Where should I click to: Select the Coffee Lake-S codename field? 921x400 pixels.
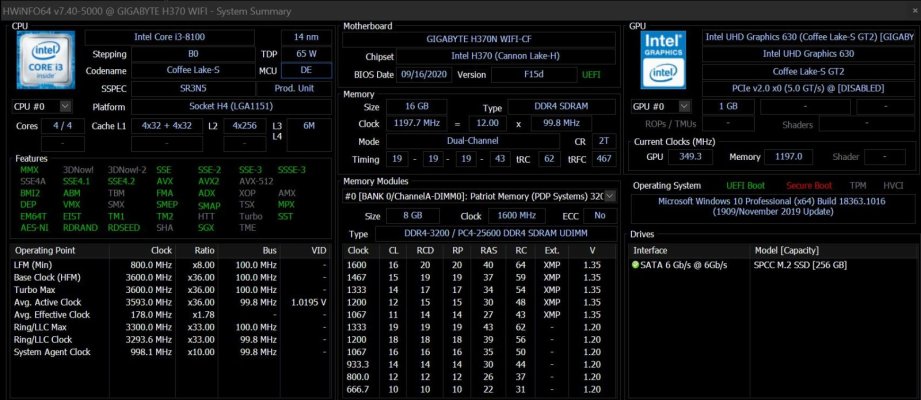[193, 70]
